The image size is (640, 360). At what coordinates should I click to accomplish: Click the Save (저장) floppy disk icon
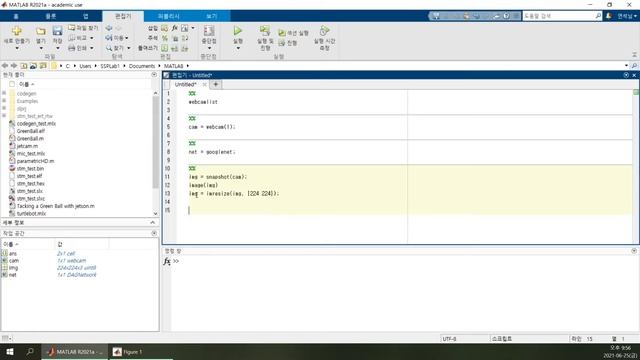pos(58,31)
